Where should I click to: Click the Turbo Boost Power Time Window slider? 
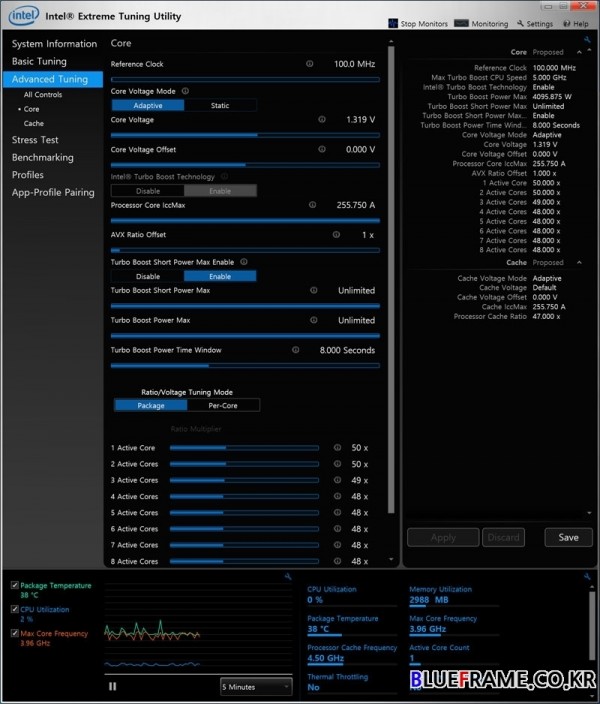245,365
